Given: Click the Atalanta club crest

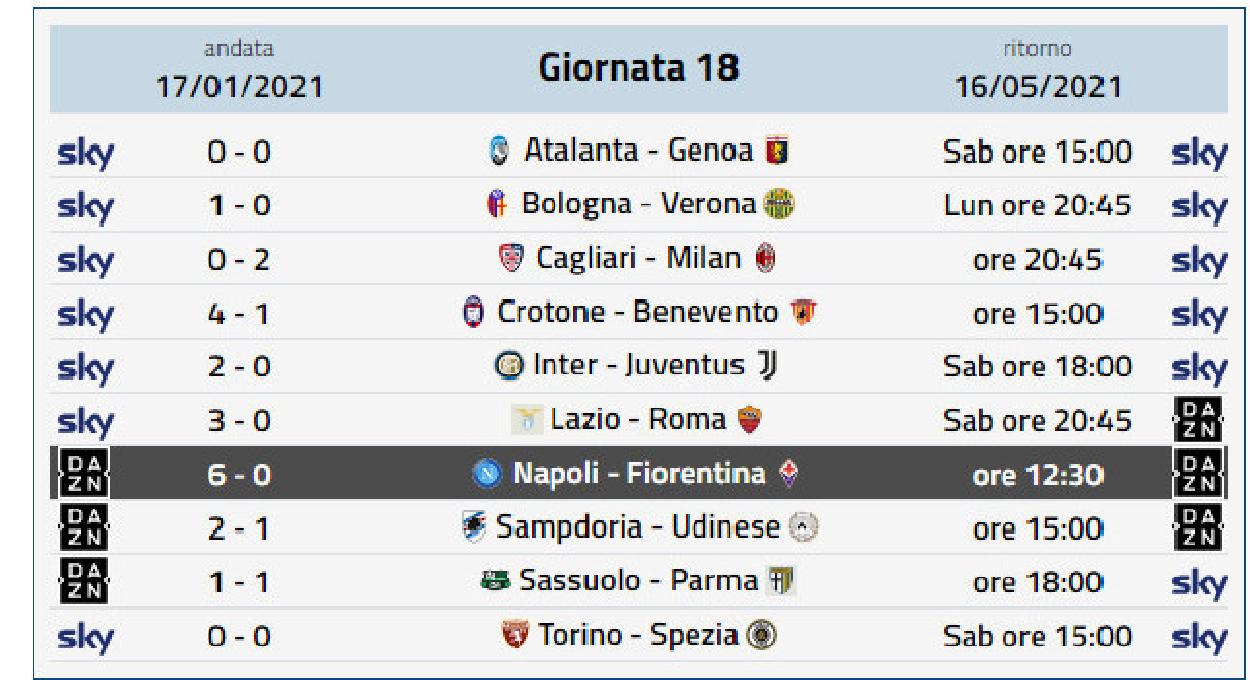Looking at the screenshot, I should pyautogui.click(x=499, y=152).
